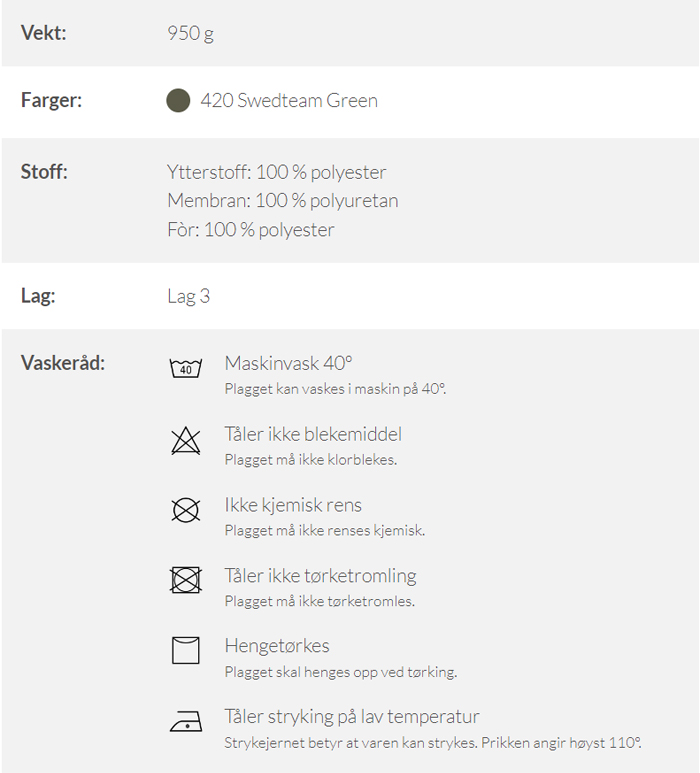700x773 pixels.
Task: Click the Maskinvask 40° heading
Action: tap(289, 363)
